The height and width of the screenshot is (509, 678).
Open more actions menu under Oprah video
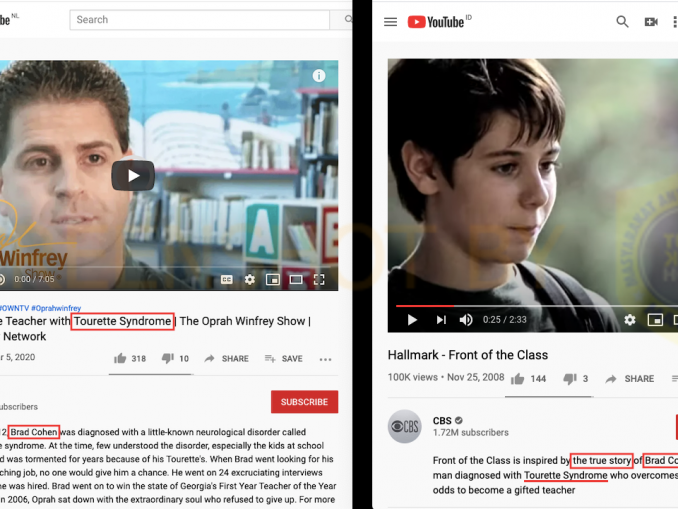[325, 359]
